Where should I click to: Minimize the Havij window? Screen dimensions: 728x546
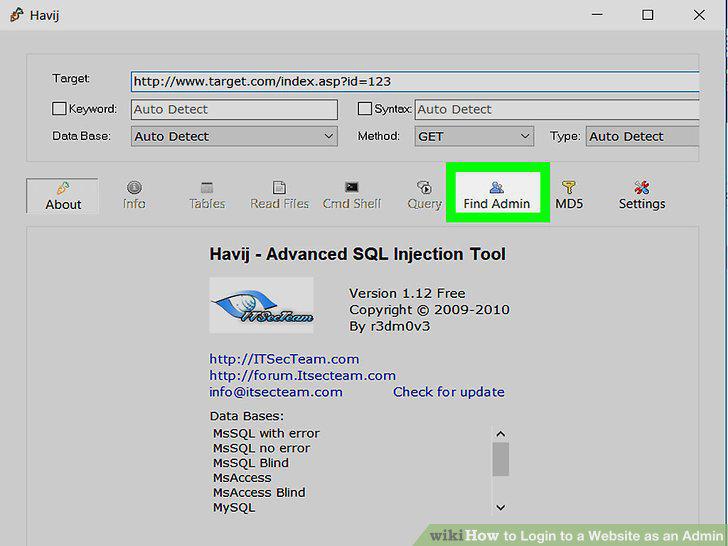[x=598, y=15]
